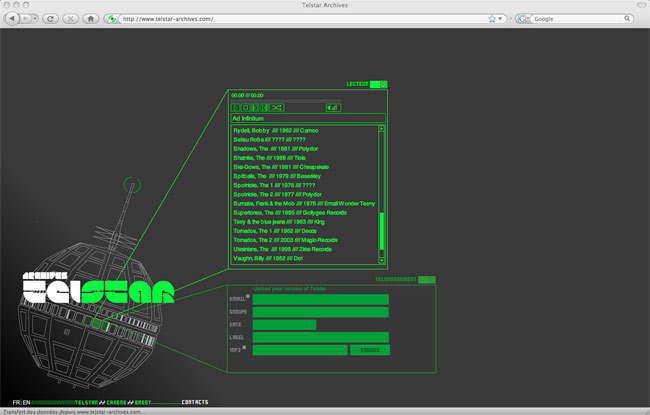Start playback with the player's play button
Screen dimensions: 650x415
tap(235, 107)
